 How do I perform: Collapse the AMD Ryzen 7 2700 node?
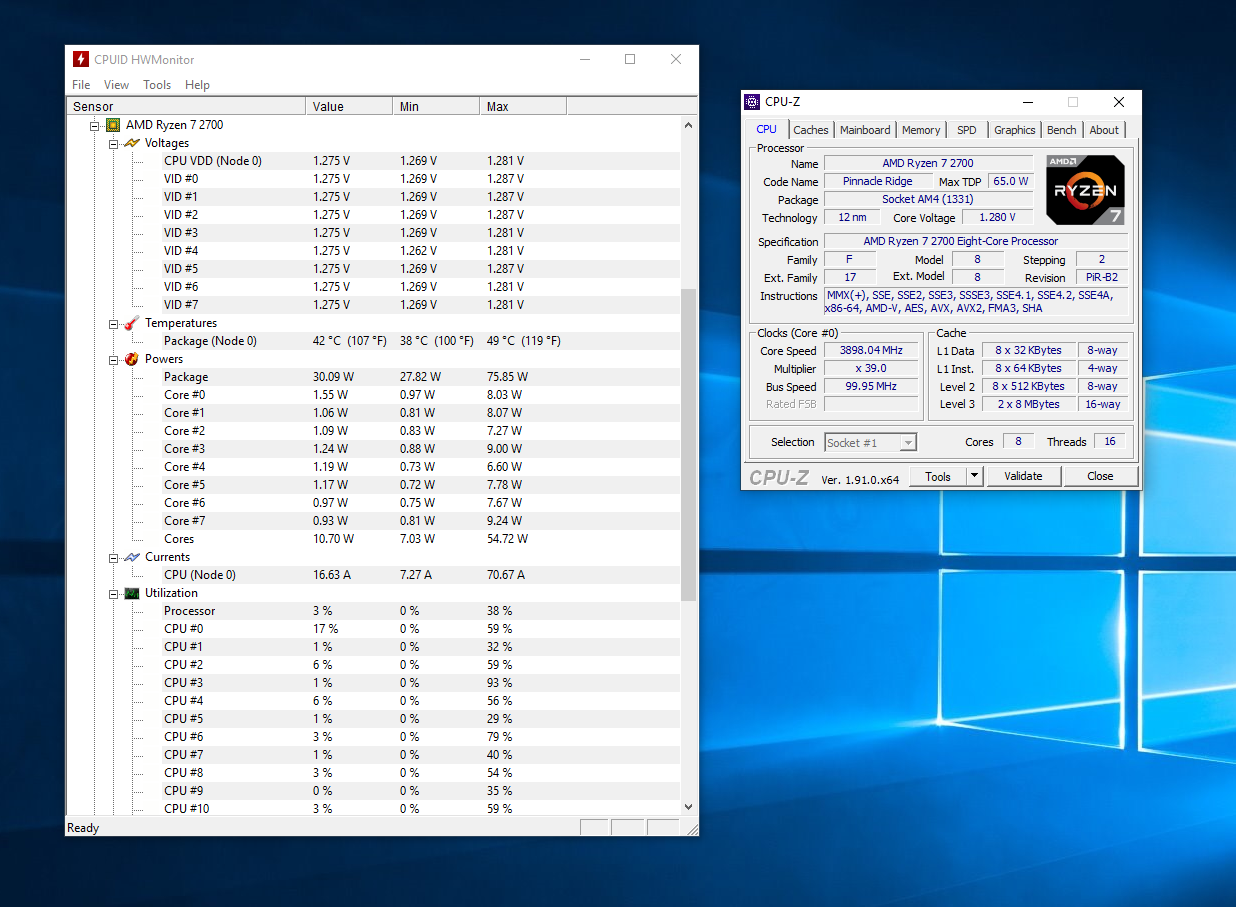point(95,126)
